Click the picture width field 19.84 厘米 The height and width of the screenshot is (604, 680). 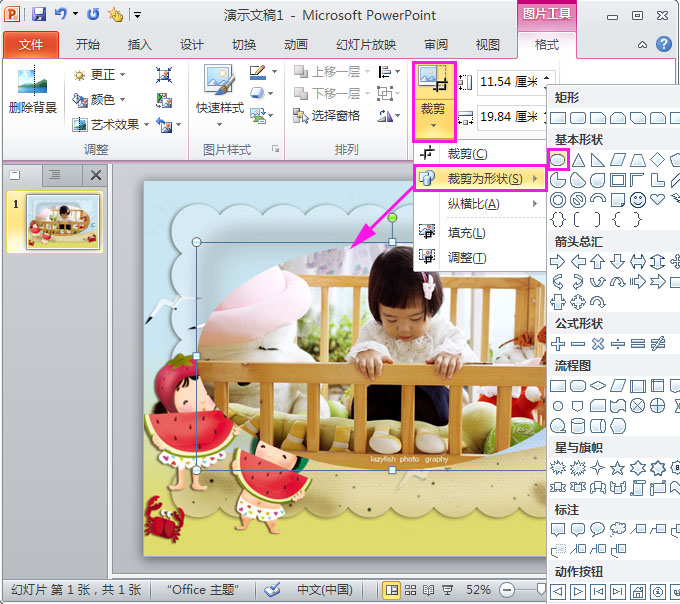point(511,117)
